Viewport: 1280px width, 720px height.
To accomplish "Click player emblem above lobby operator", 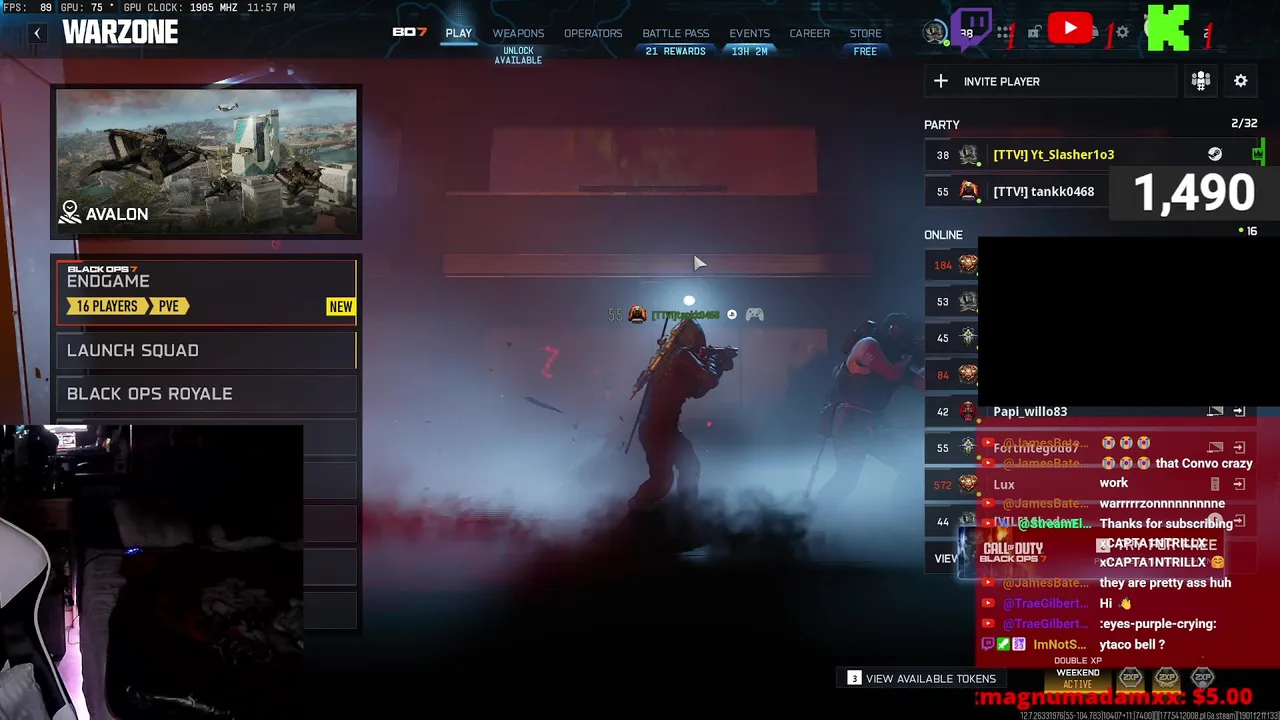I will (637, 314).
